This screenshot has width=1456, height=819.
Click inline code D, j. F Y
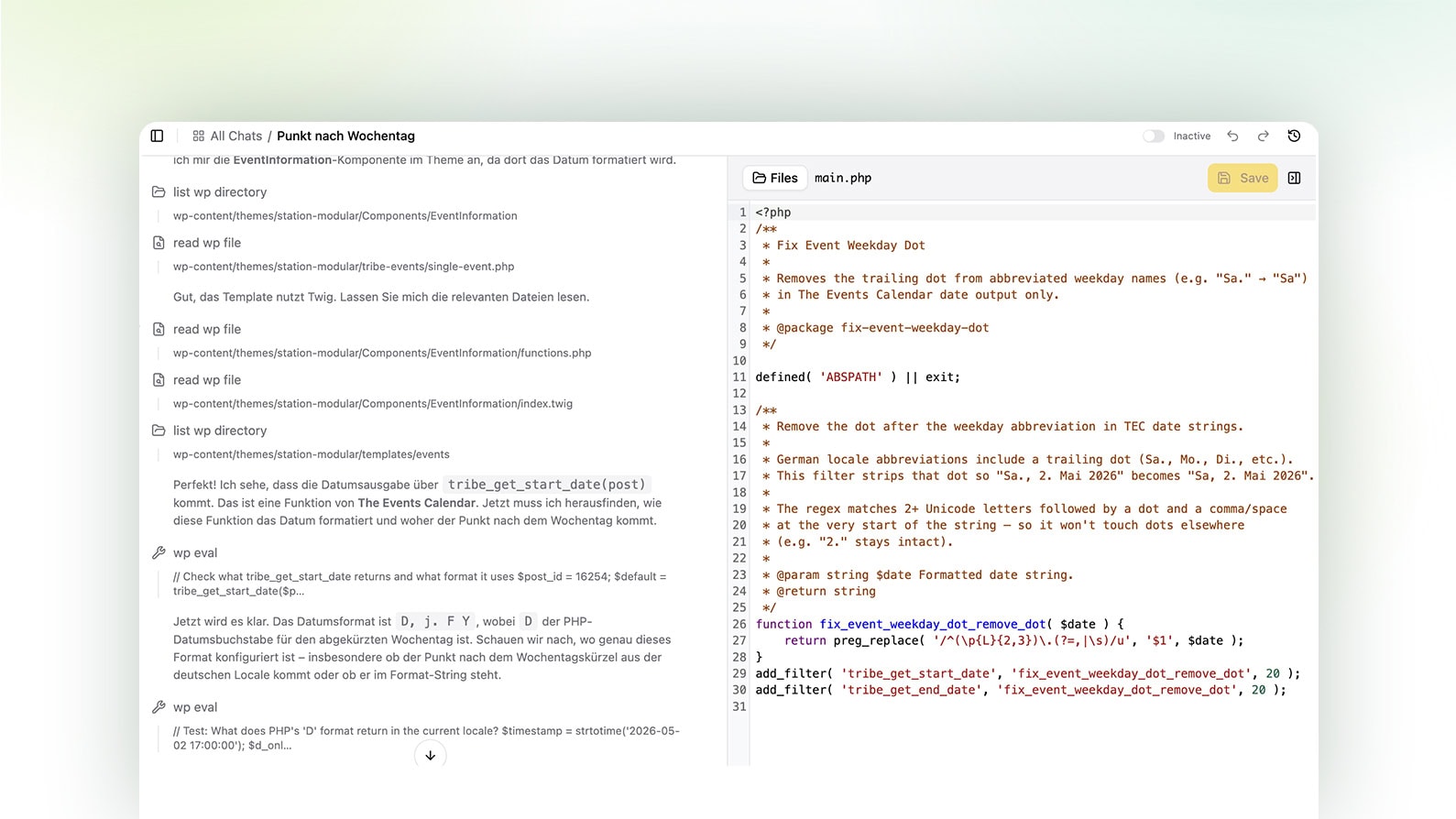[435, 621]
